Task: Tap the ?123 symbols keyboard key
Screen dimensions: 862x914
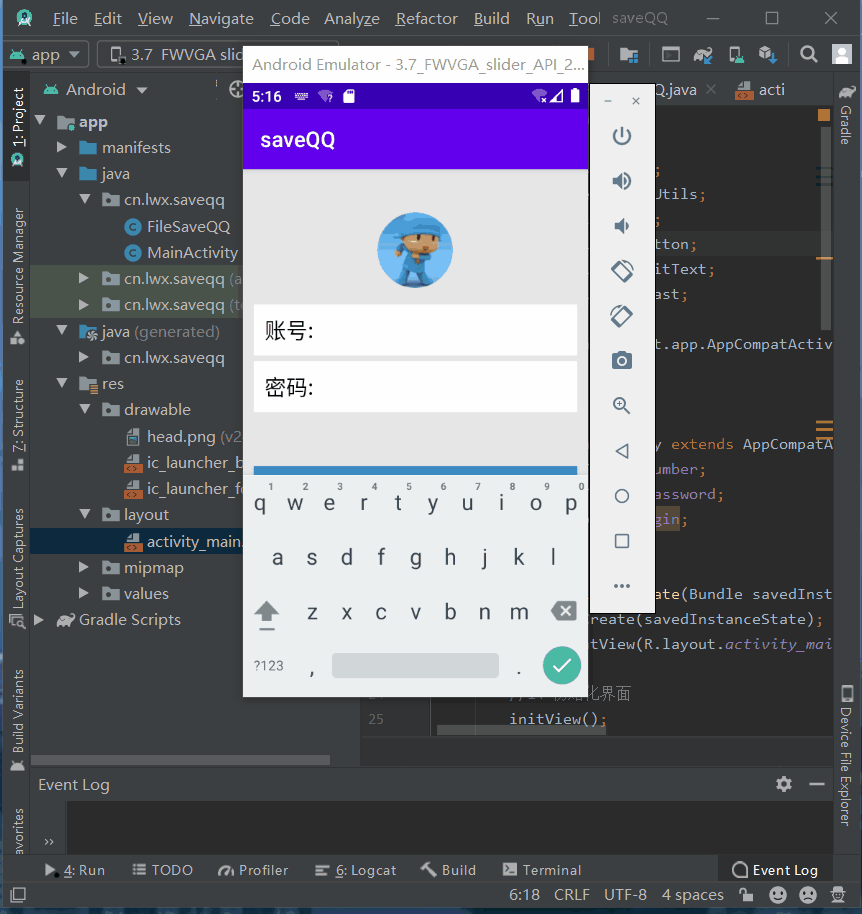Action: 268,666
